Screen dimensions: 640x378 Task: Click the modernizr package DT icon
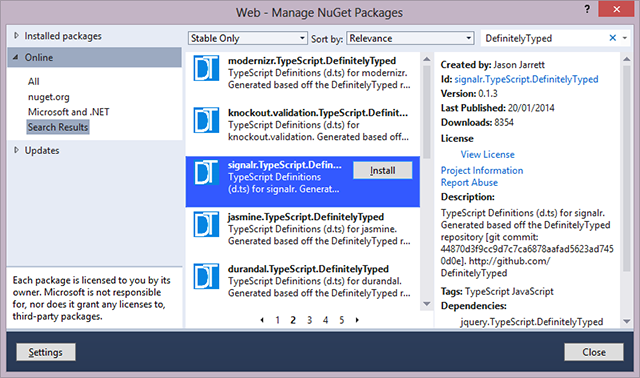pyautogui.click(x=206, y=68)
